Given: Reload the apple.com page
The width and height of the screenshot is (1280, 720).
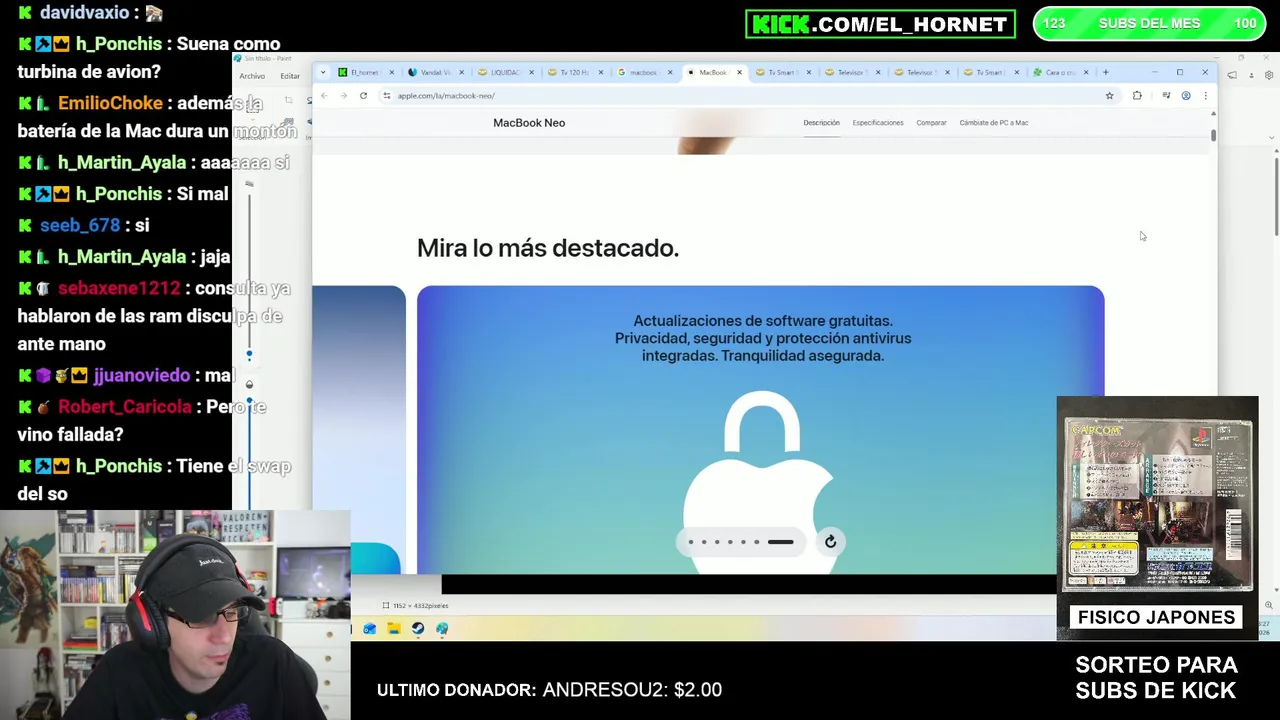Looking at the screenshot, I should point(363,96).
